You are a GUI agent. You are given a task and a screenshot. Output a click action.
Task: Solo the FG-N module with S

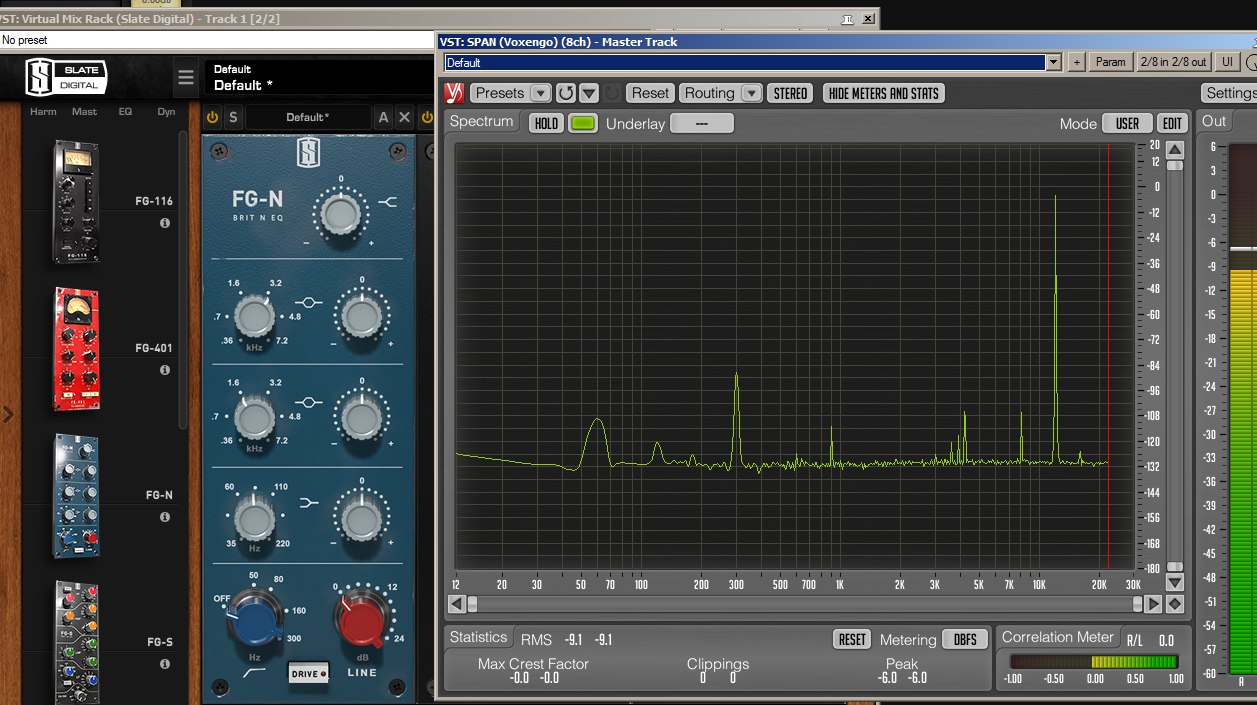coord(233,117)
